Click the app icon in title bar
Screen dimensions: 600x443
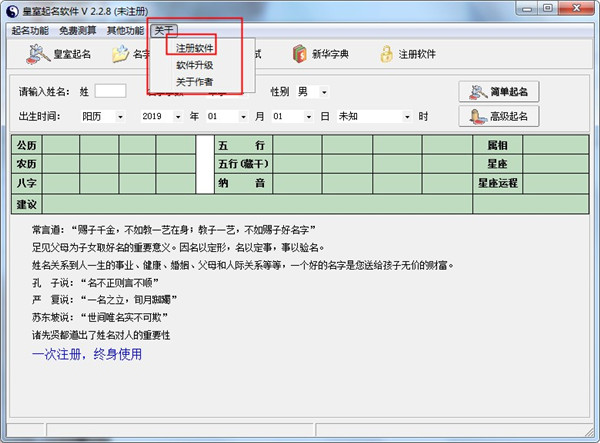(11, 11)
